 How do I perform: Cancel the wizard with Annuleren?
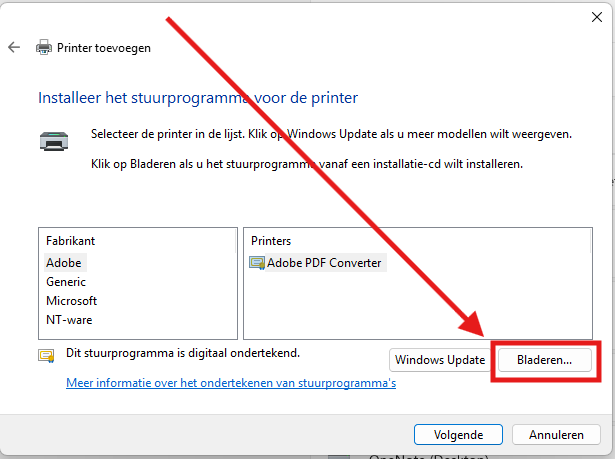(556, 435)
